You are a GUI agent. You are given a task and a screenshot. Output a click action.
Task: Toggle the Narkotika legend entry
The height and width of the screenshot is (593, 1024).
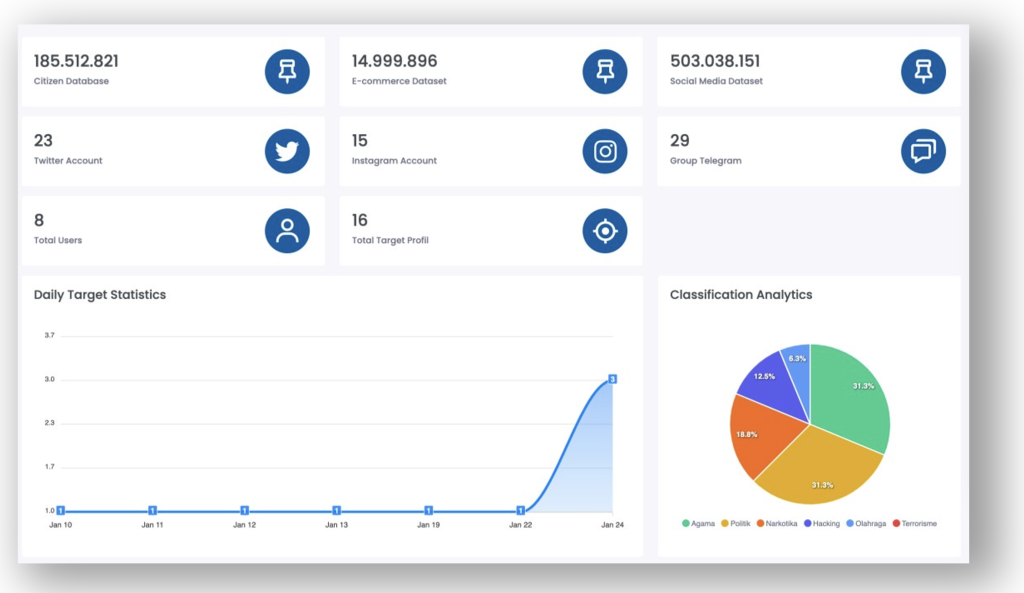point(776,523)
